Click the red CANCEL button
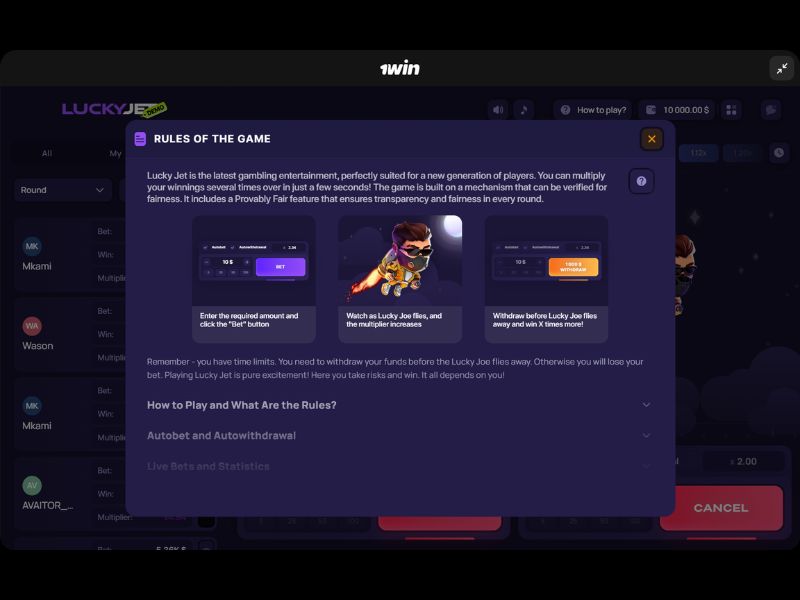The height and width of the screenshot is (600, 800). 721,508
